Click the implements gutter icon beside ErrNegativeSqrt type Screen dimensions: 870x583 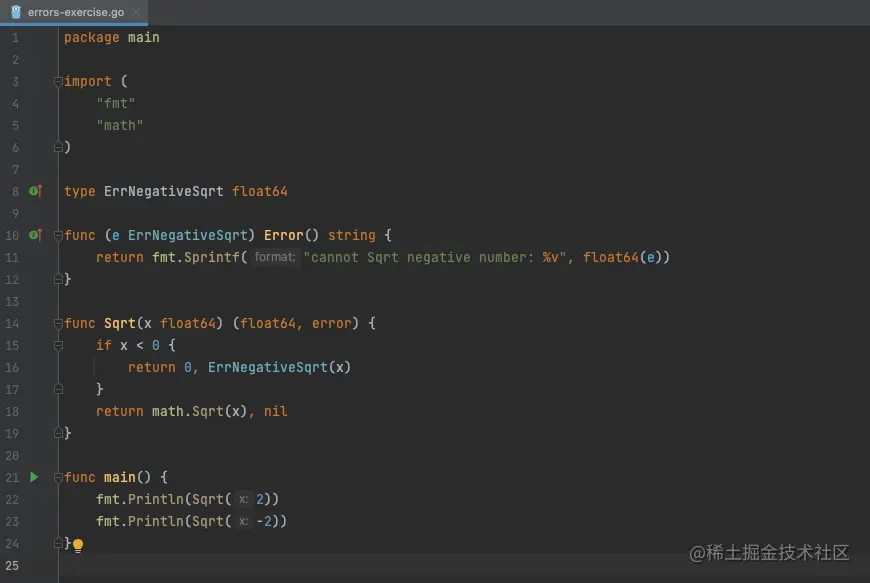(36, 191)
